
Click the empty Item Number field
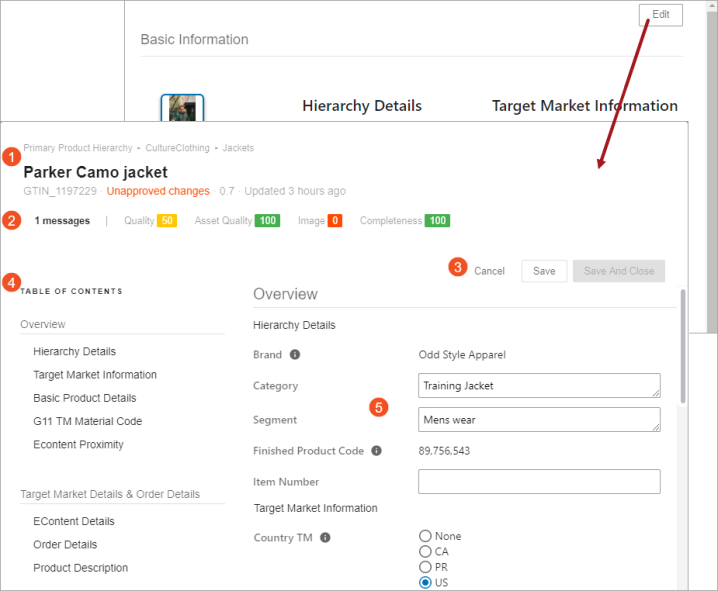[x=539, y=481]
